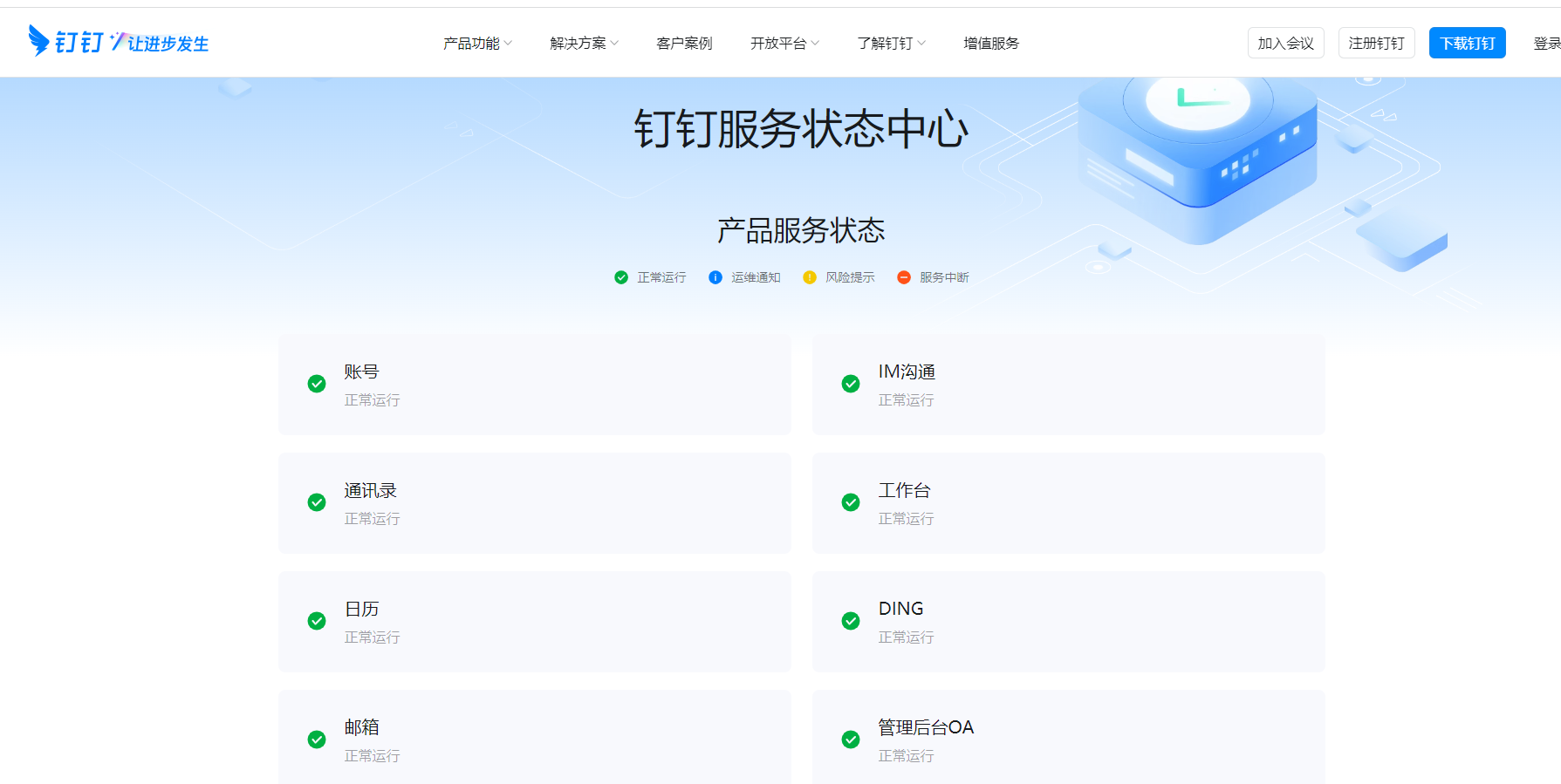The image size is (1561, 784).
Task: Select the 邮箱 service name
Action: (361, 727)
